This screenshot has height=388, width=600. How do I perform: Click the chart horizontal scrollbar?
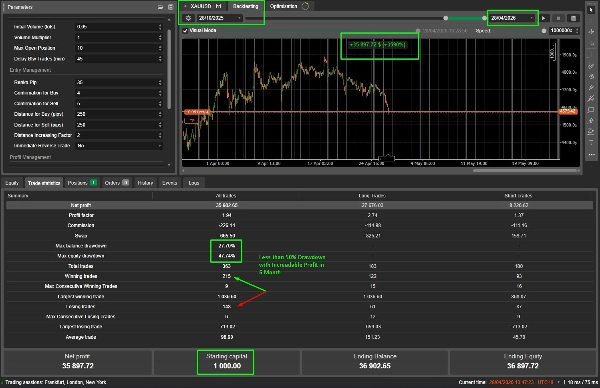tap(526, 171)
